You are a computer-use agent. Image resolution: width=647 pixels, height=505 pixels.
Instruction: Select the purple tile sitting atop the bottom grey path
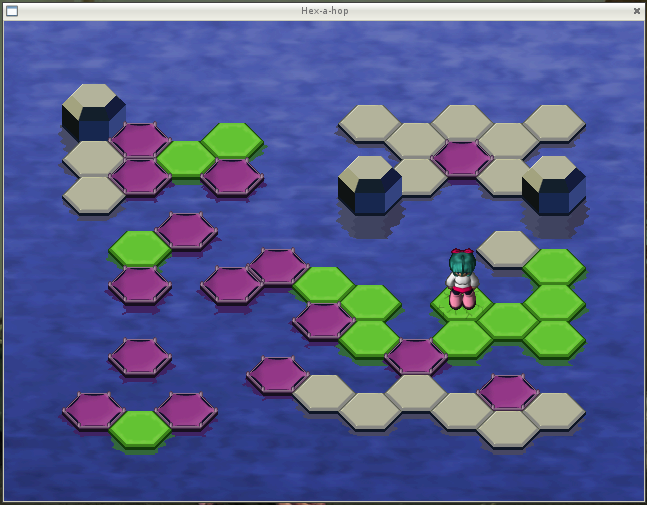[x=508, y=393]
